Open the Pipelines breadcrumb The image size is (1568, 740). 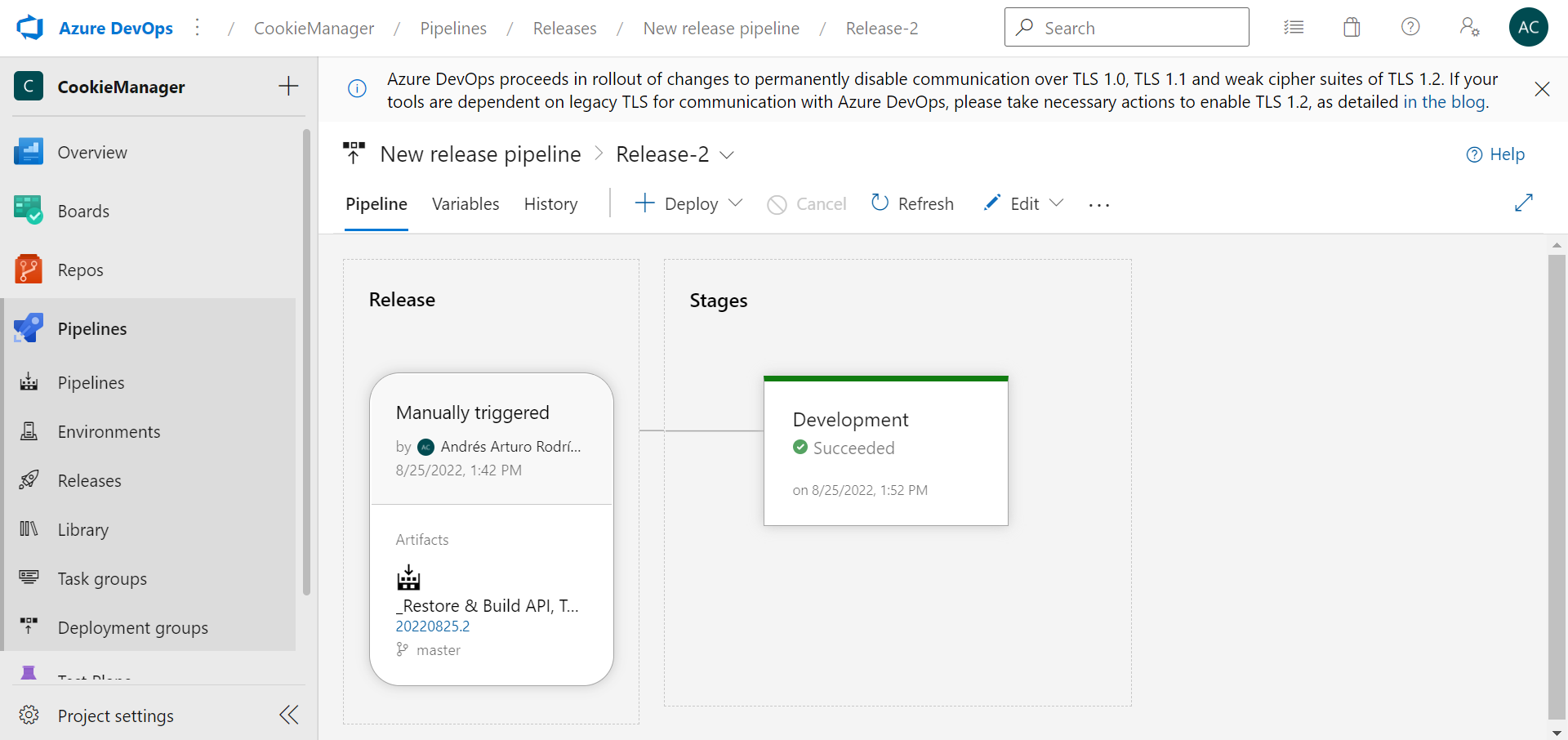coord(453,28)
